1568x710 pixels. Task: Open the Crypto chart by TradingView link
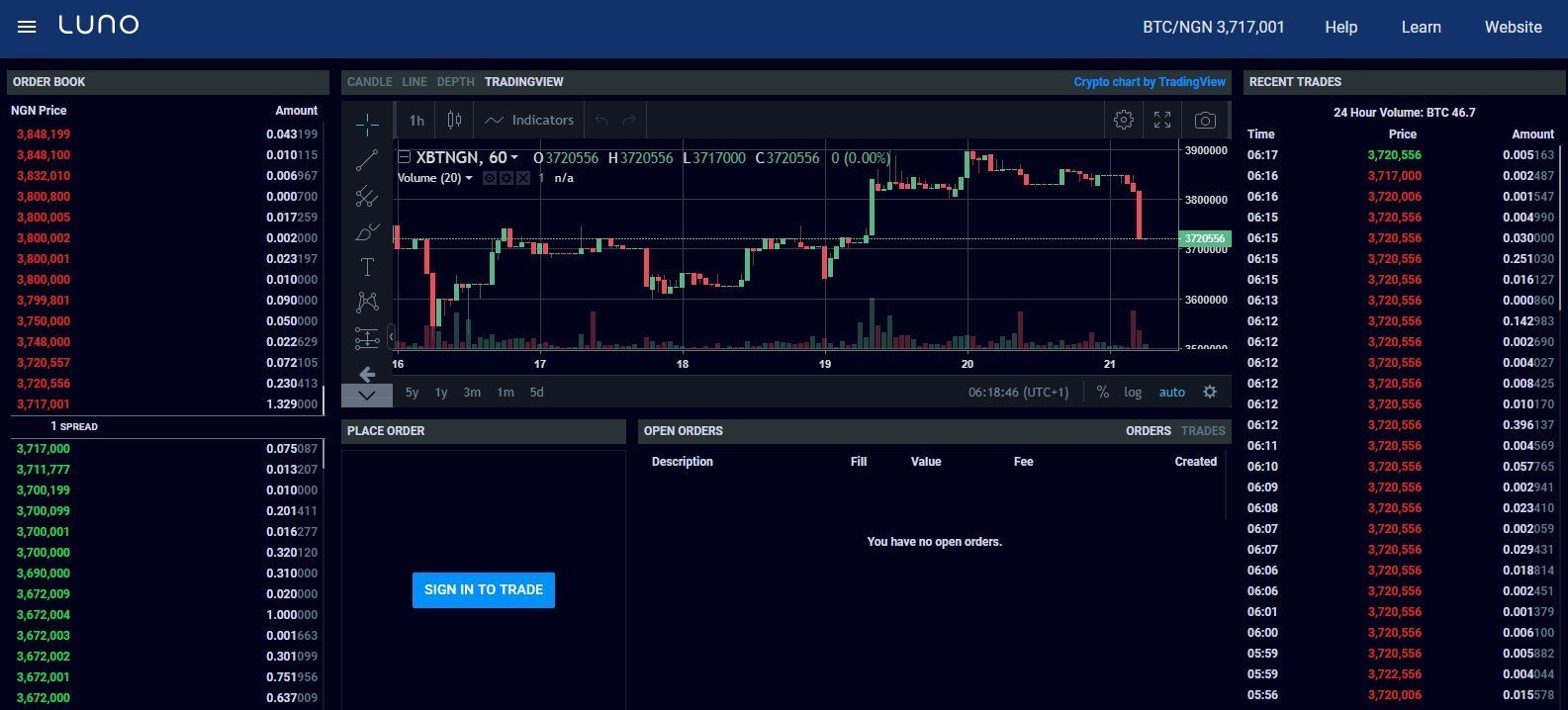[x=1150, y=82]
